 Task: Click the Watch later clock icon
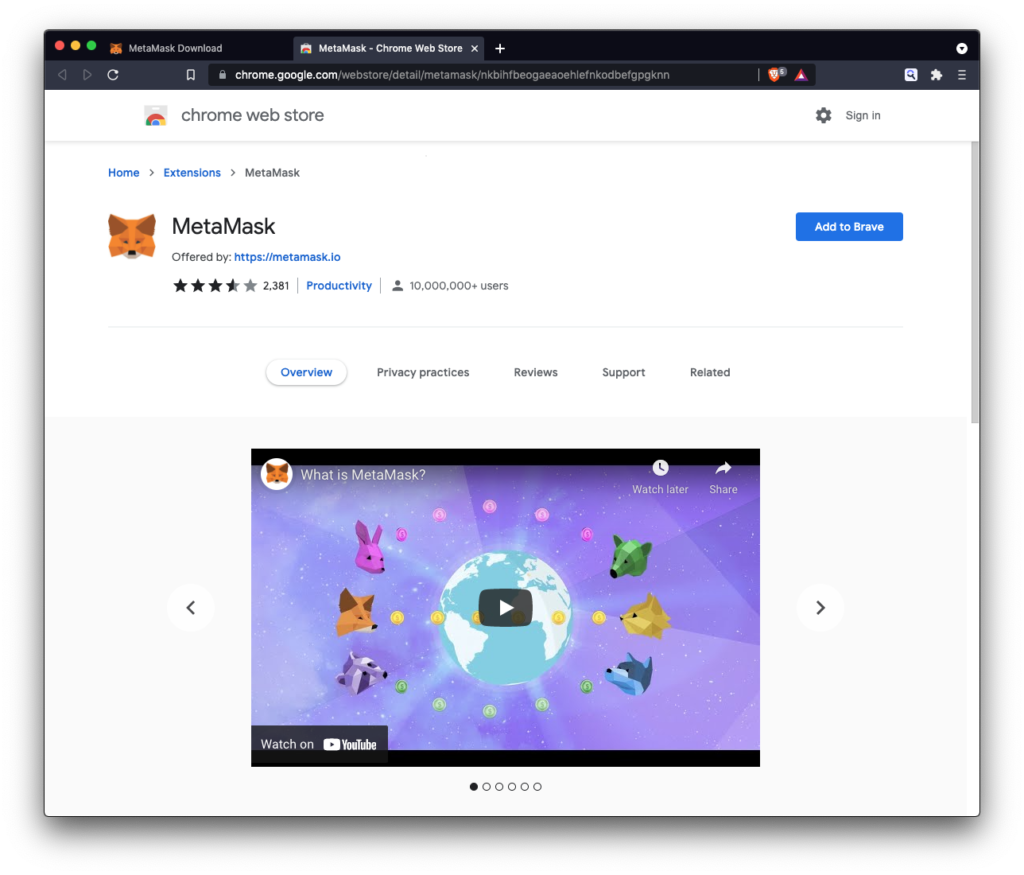click(660, 468)
